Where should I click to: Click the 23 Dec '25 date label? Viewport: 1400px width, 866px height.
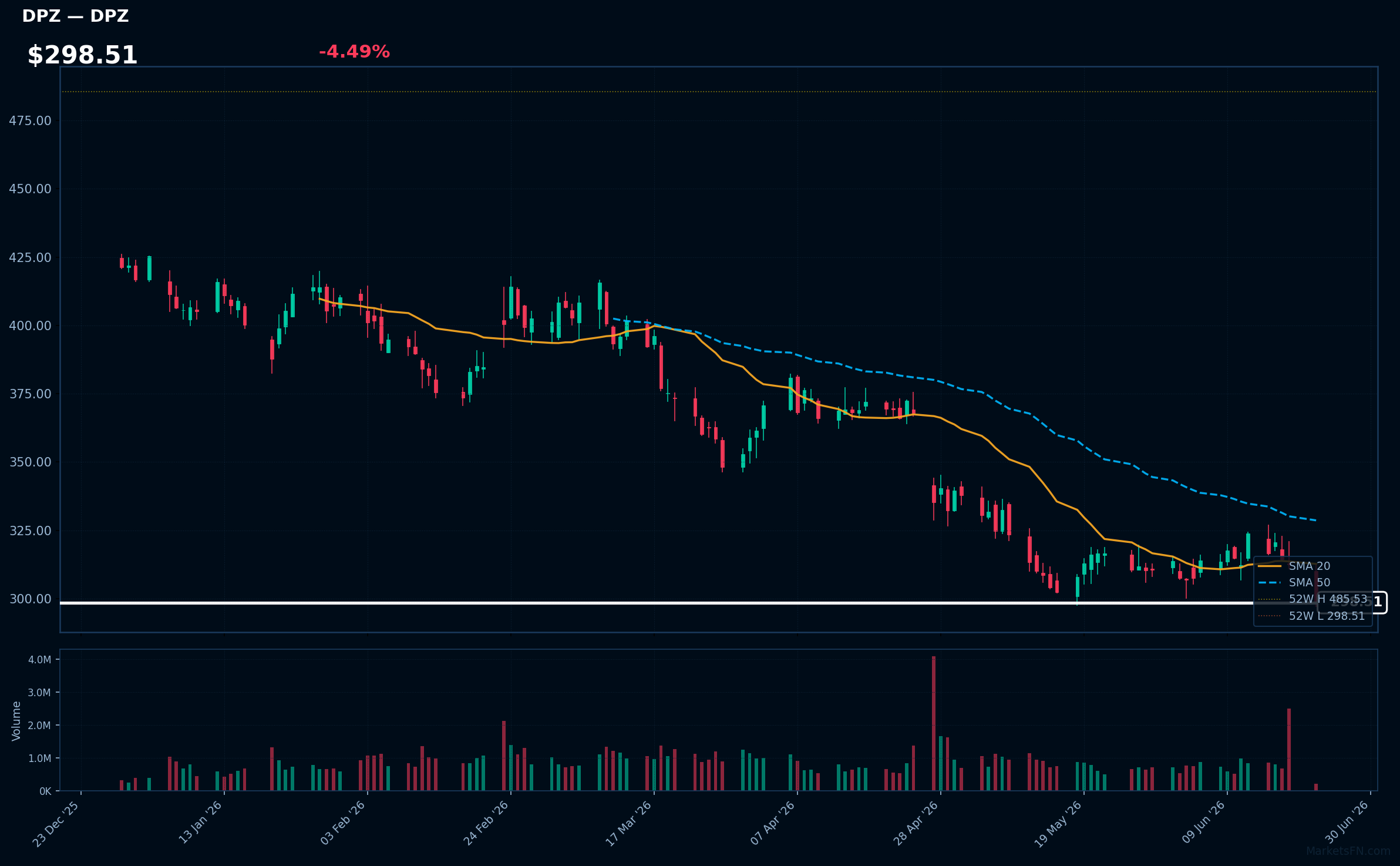pos(56,824)
